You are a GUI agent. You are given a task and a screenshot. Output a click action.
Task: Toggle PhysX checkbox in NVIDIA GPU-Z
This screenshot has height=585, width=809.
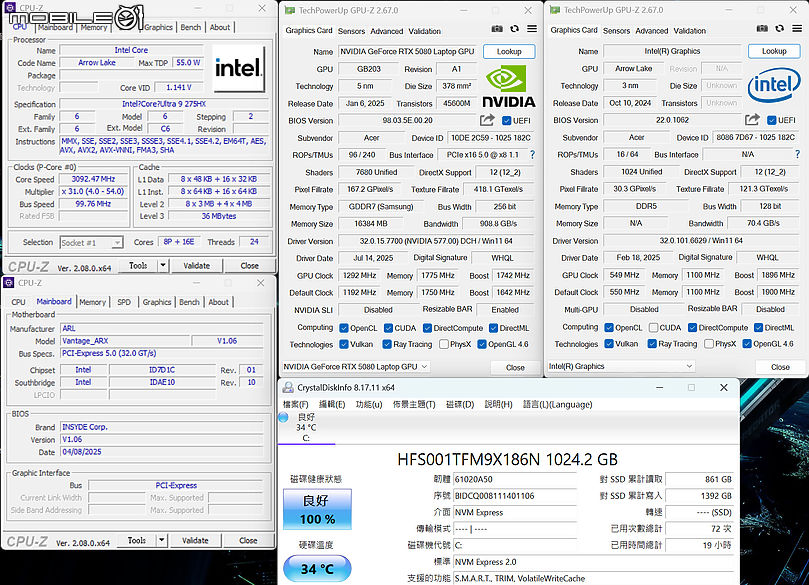pos(444,344)
